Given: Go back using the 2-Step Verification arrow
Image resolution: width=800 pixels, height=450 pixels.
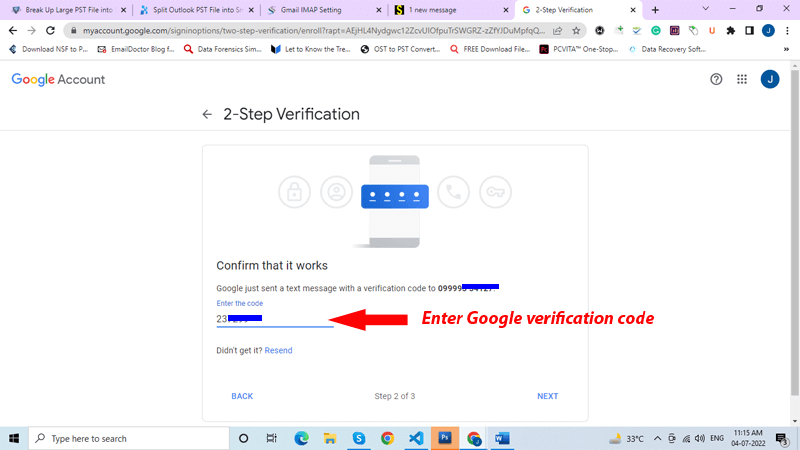Looking at the screenshot, I should [207, 115].
